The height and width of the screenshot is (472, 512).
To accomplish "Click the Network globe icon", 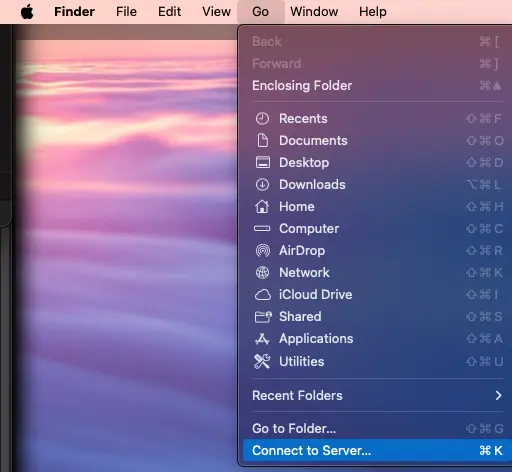I will coord(262,273).
